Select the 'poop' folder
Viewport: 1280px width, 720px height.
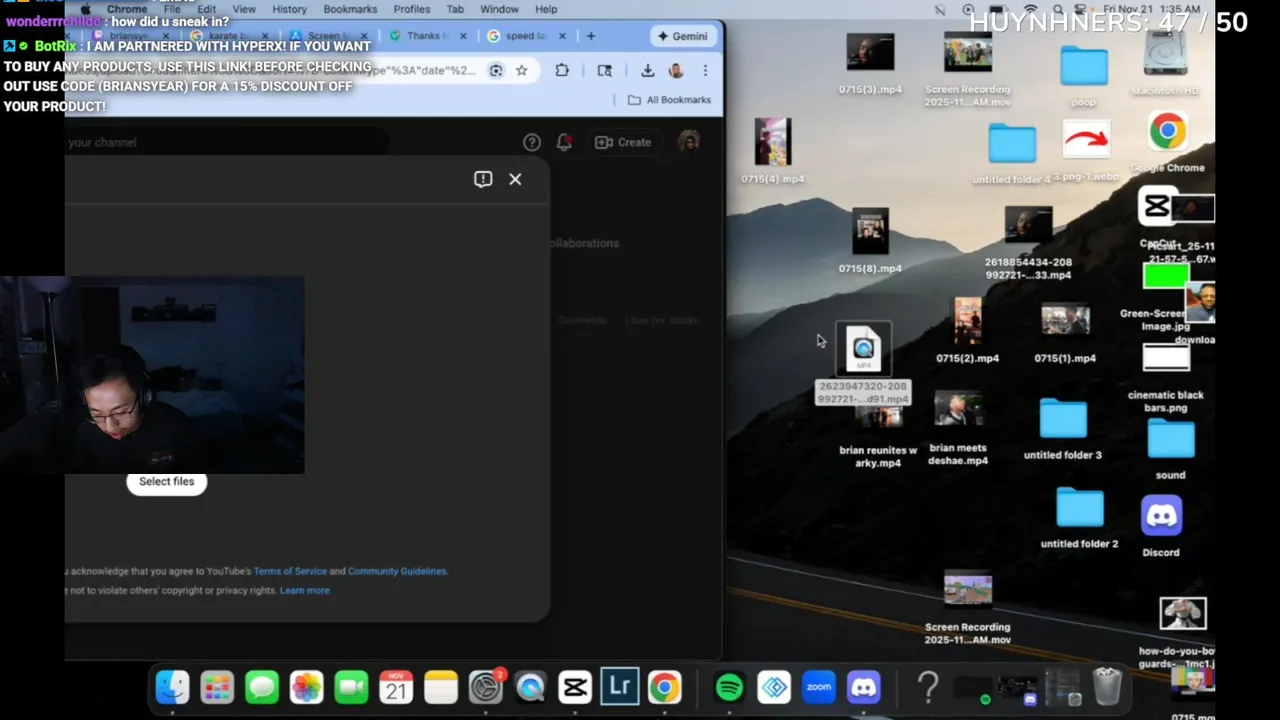coord(1084,76)
